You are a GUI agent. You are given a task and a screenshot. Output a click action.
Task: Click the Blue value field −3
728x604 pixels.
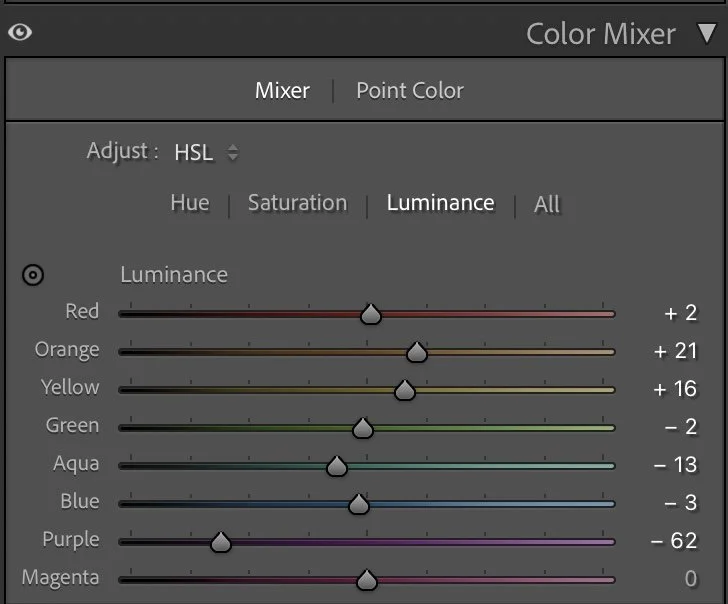[x=681, y=503]
